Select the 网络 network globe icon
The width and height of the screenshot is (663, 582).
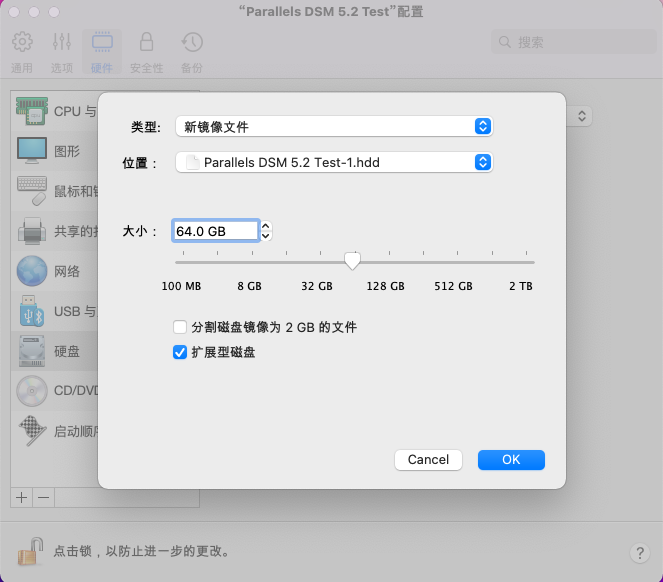coord(32,271)
